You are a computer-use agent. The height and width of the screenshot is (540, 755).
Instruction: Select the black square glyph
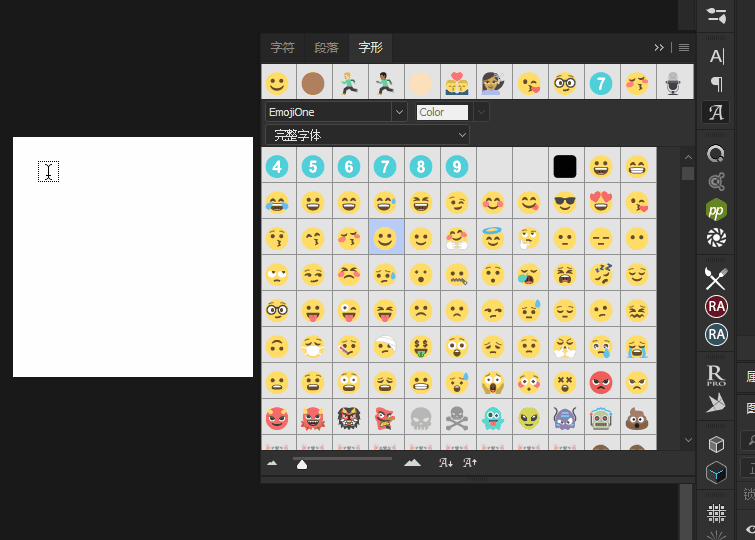(565, 167)
